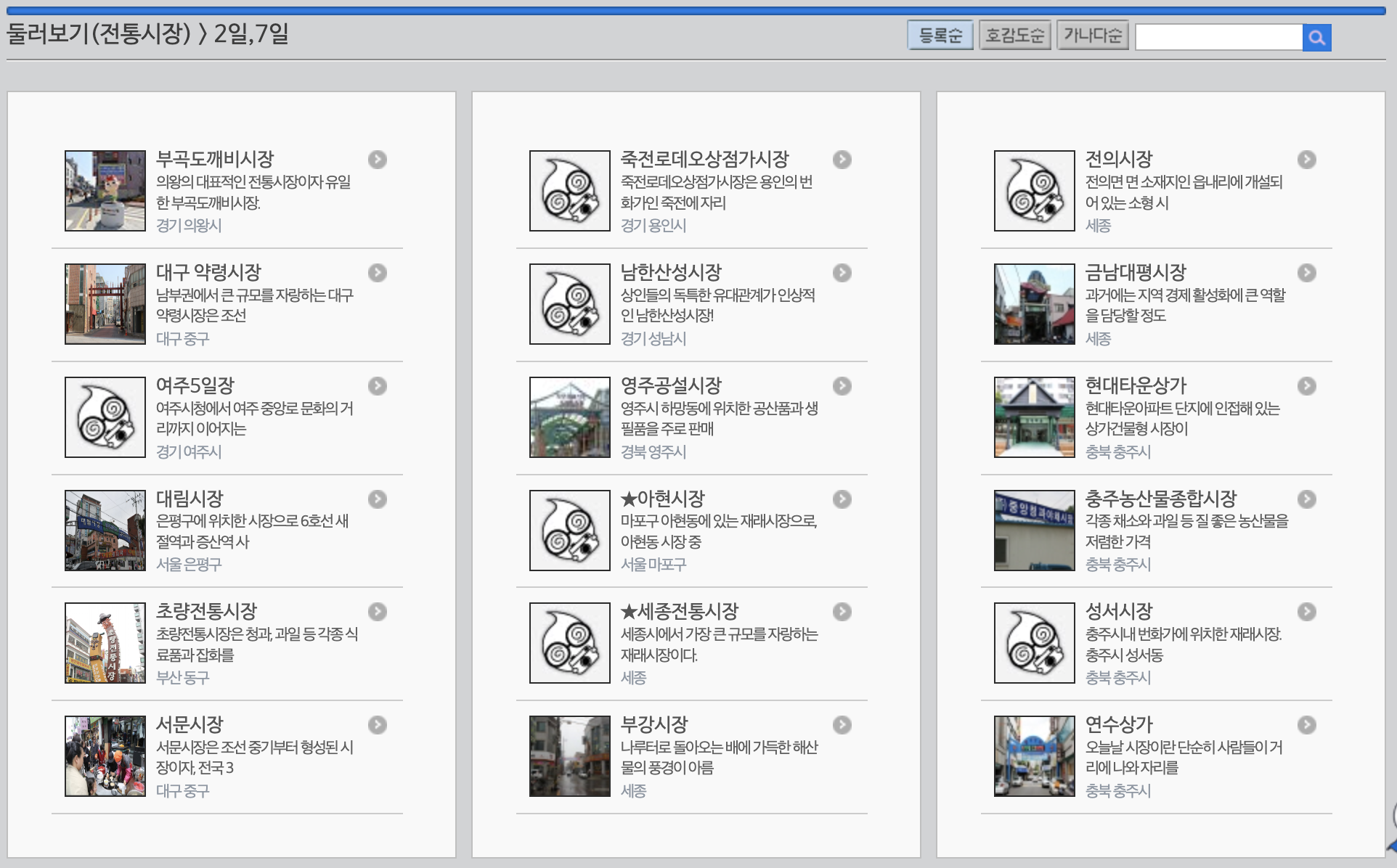
Task: Click the blue search magnifier icon
Action: [x=1316, y=38]
